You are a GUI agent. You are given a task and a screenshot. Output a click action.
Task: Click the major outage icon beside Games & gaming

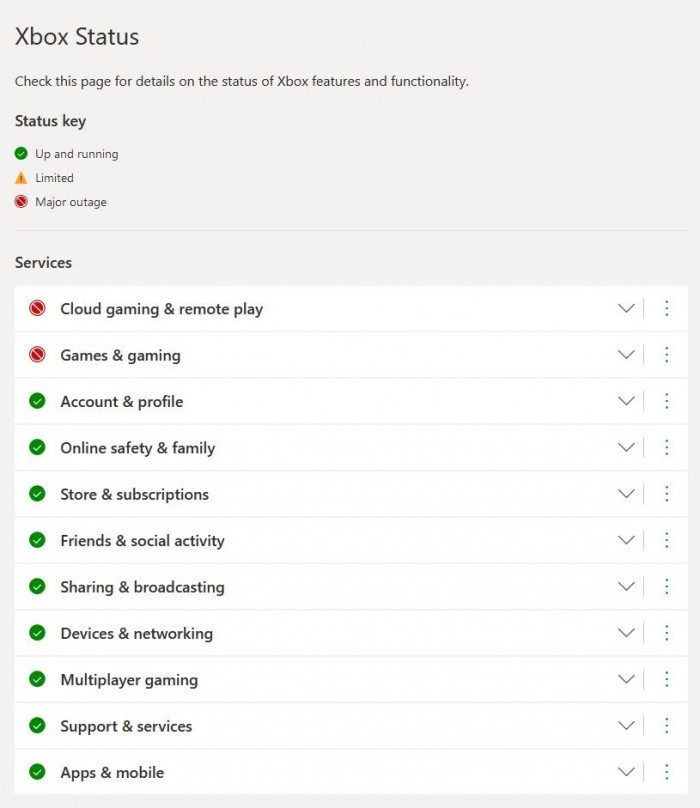(37, 355)
